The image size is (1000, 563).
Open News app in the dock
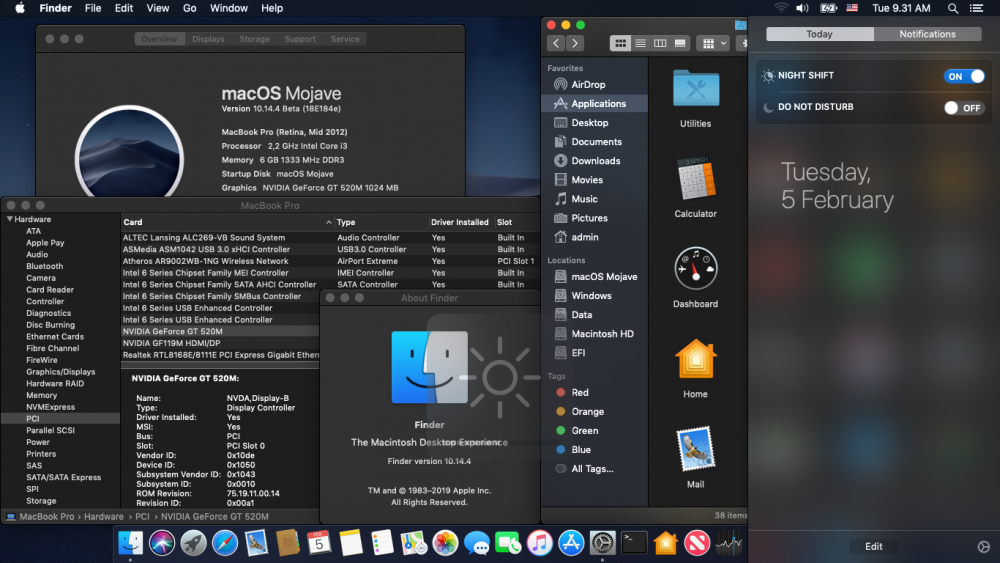tap(696, 543)
